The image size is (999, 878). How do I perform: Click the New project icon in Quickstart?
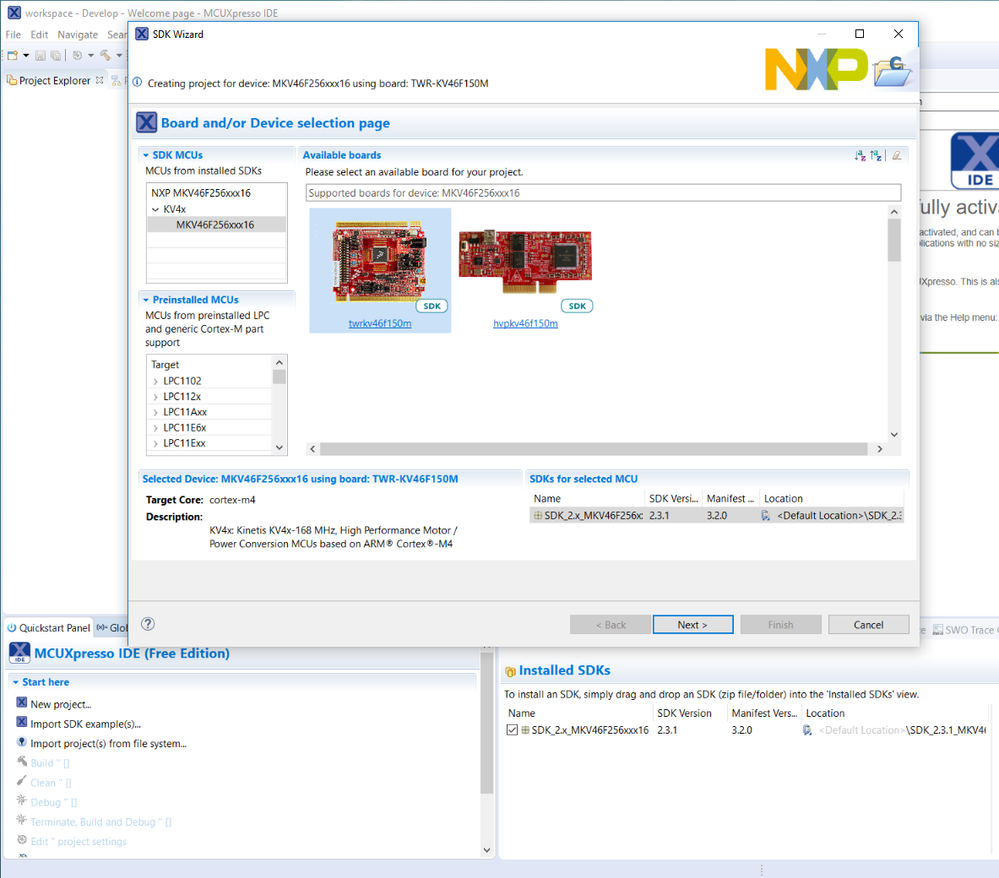(22, 702)
